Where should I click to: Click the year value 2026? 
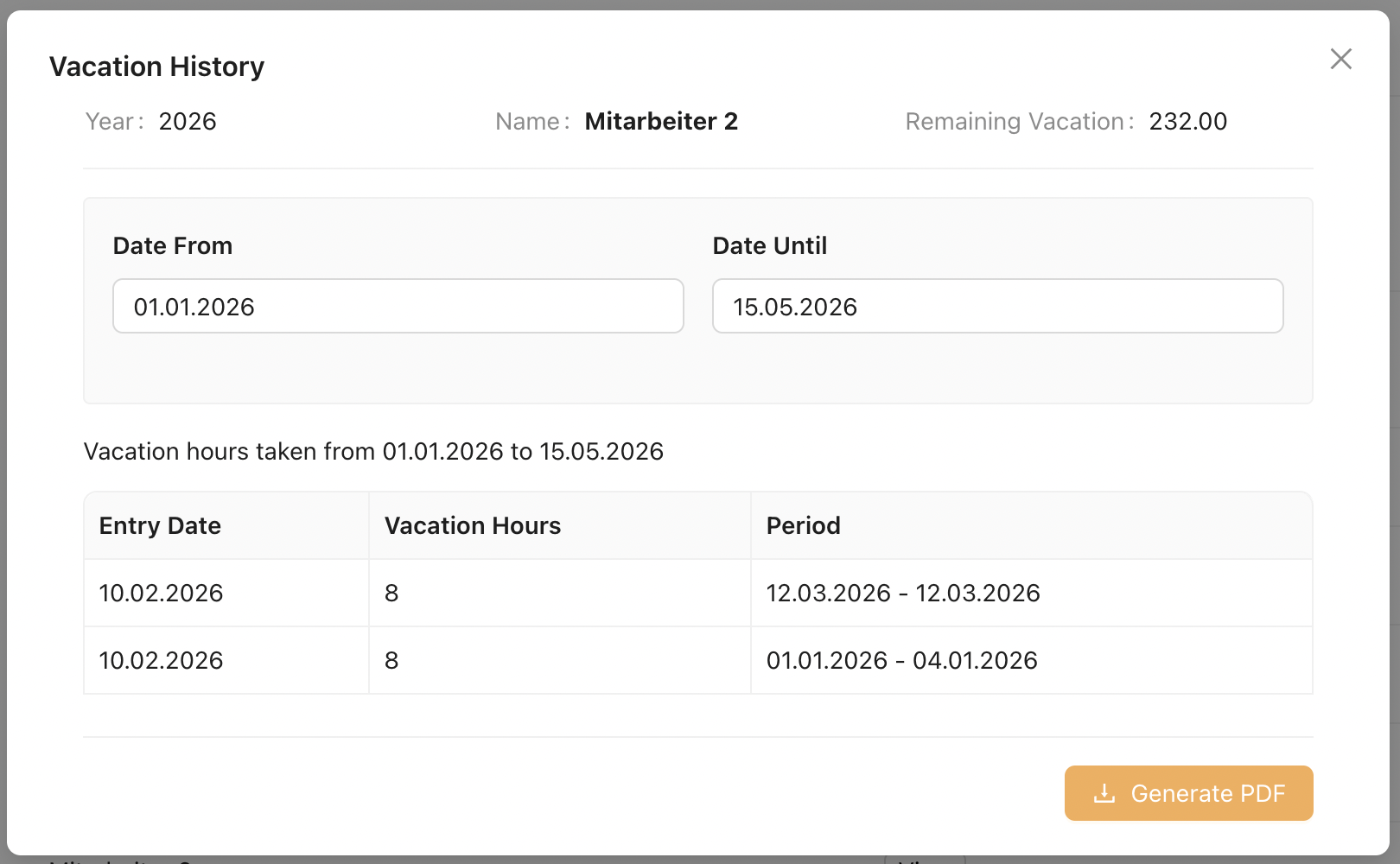pos(188,121)
